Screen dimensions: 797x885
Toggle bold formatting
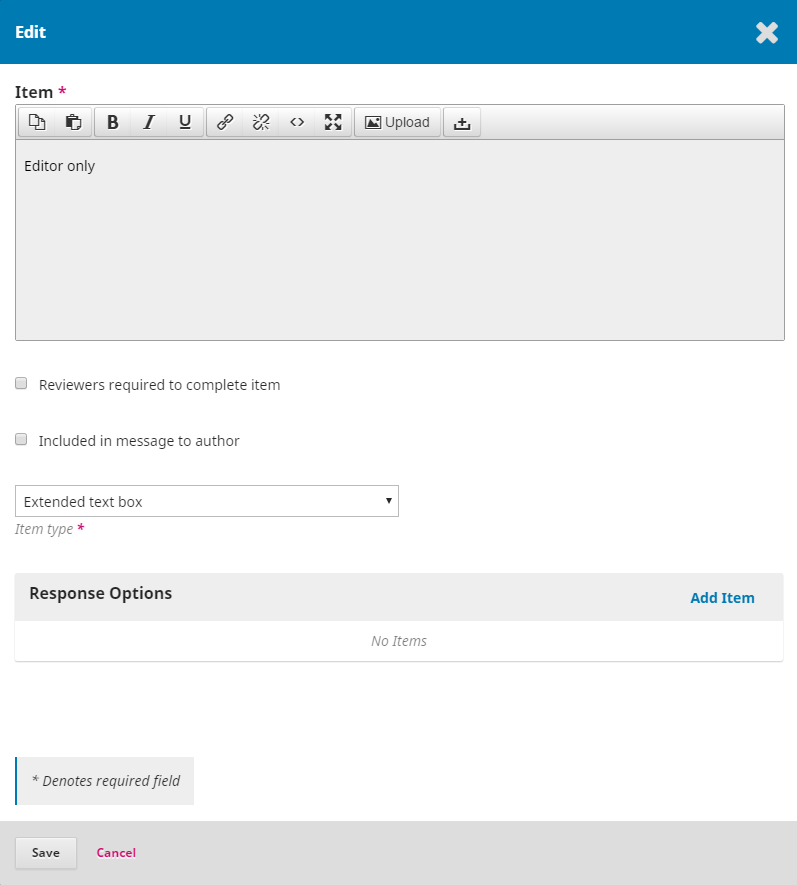(x=113, y=122)
